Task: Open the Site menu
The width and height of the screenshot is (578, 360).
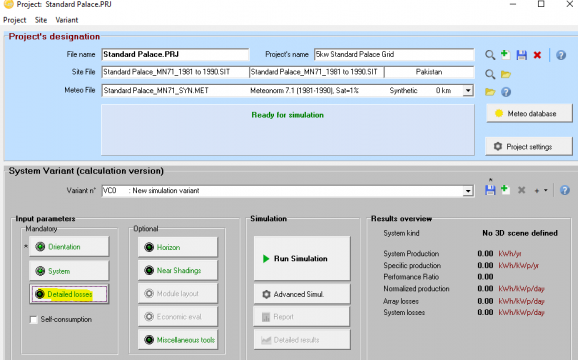Action: tap(41, 20)
